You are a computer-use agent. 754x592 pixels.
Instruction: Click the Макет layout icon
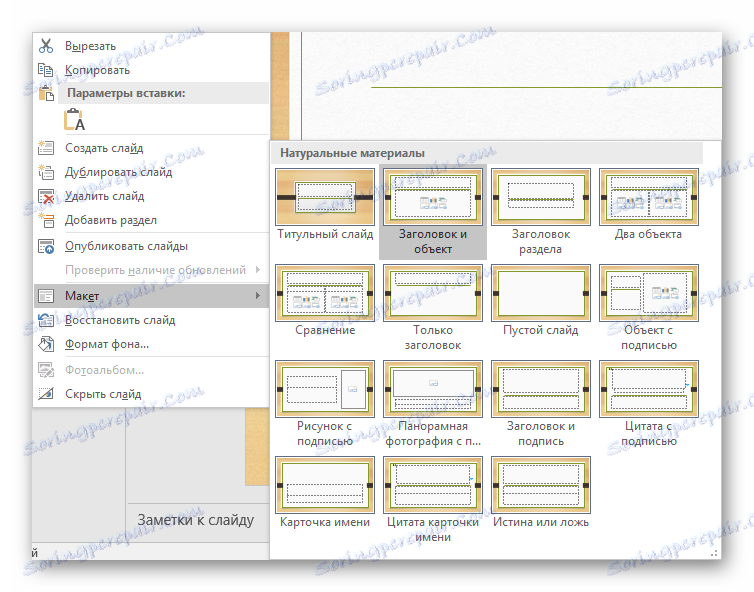click(46, 296)
